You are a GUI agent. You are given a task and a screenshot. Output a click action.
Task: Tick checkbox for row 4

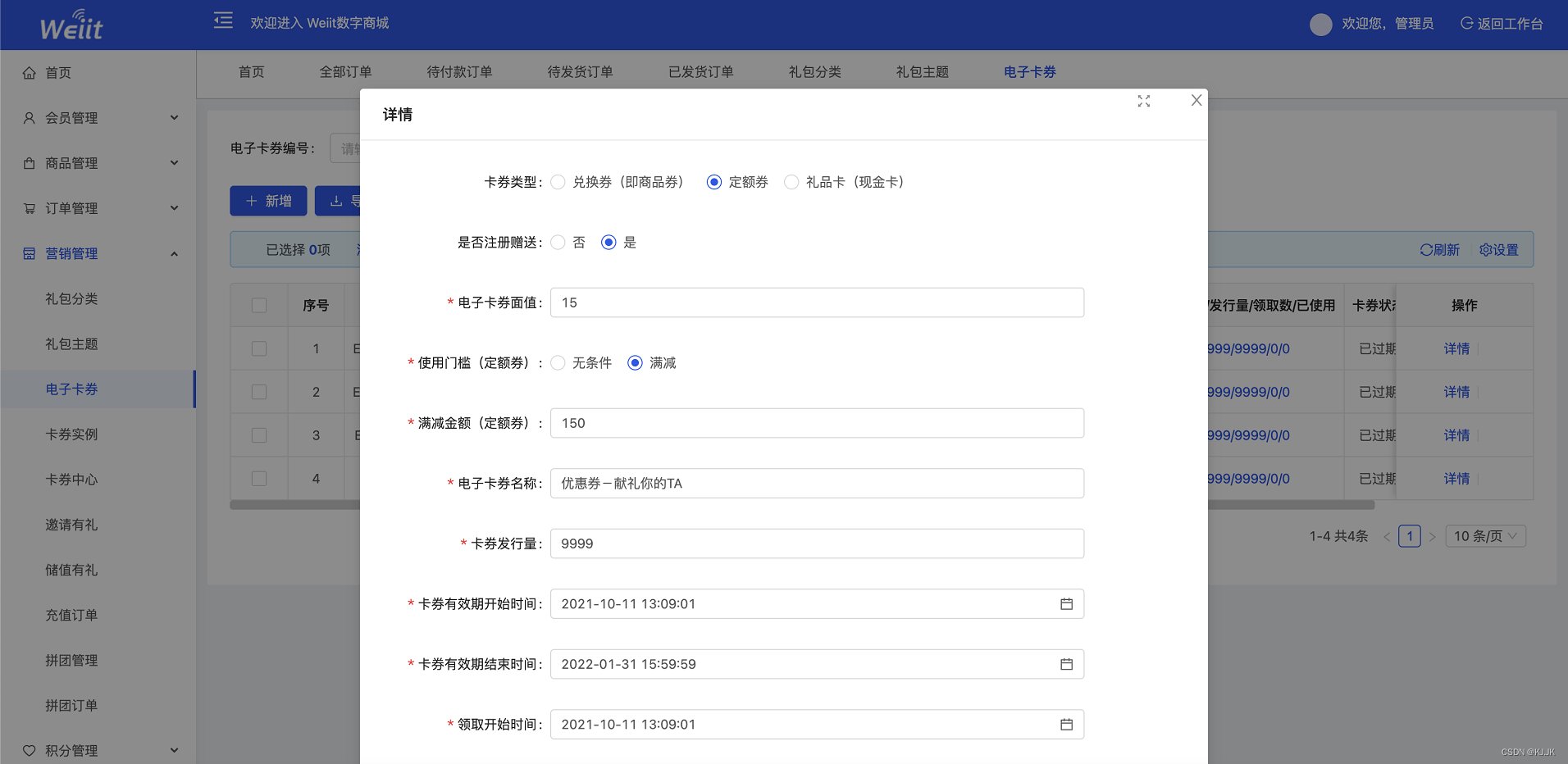click(x=259, y=479)
